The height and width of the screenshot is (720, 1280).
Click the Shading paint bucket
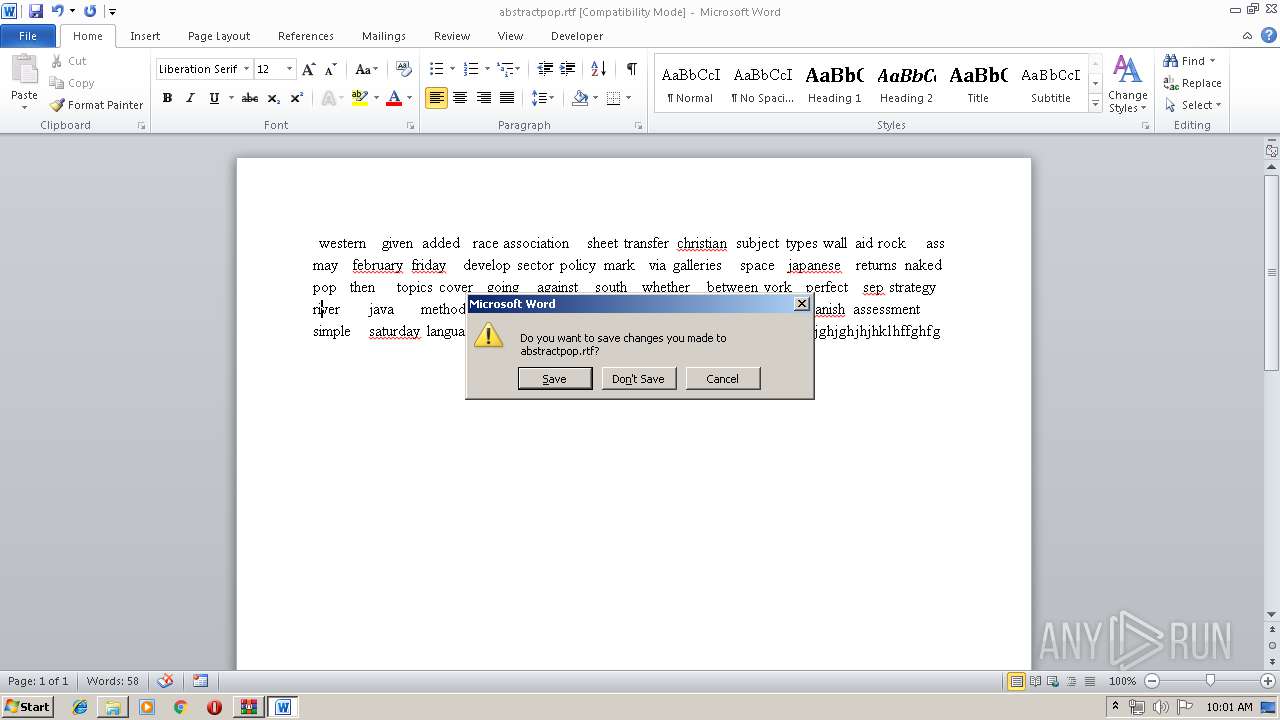pyautogui.click(x=580, y=98)
